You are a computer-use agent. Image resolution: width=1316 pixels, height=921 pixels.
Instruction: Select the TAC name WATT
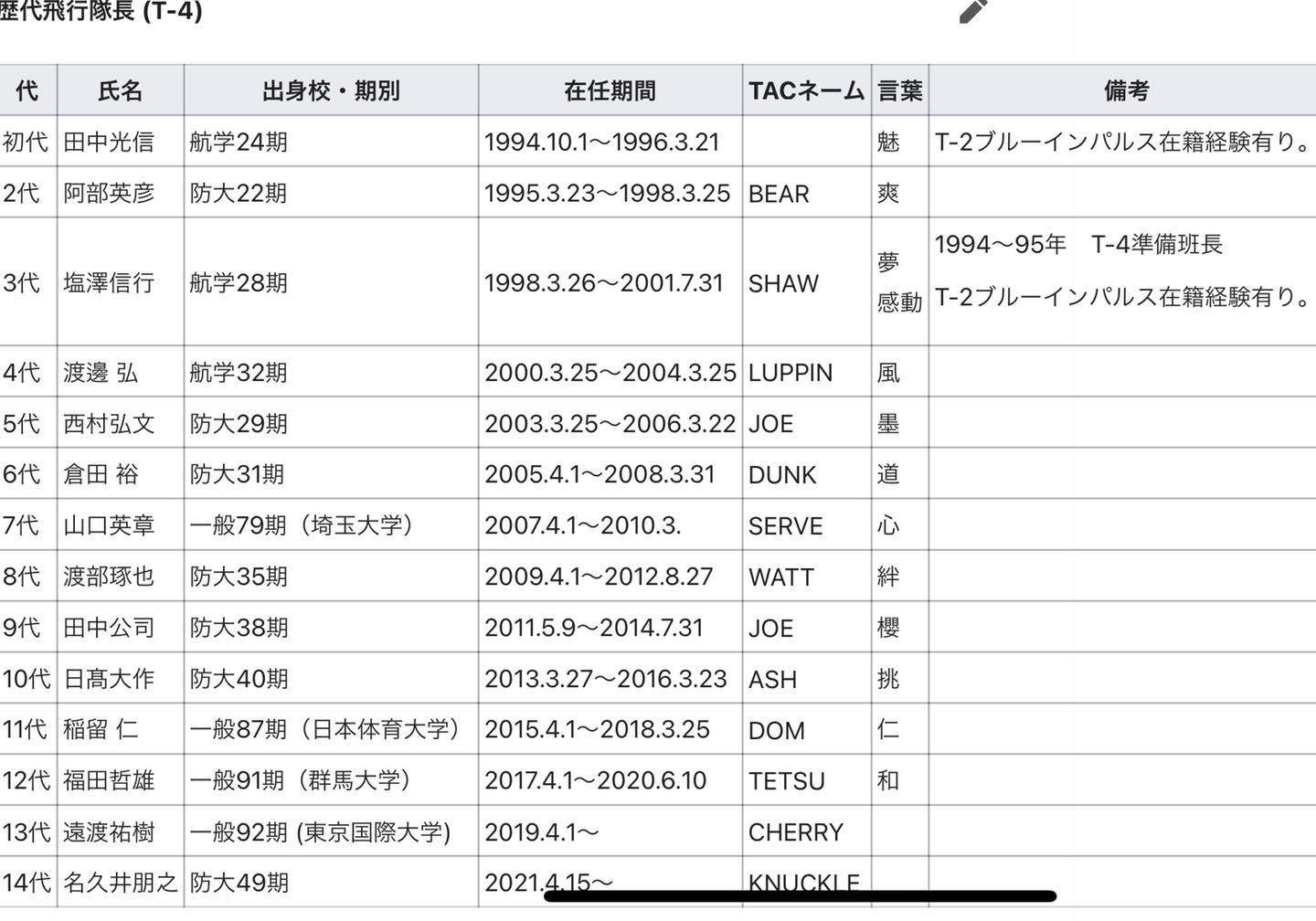[780, 577]
